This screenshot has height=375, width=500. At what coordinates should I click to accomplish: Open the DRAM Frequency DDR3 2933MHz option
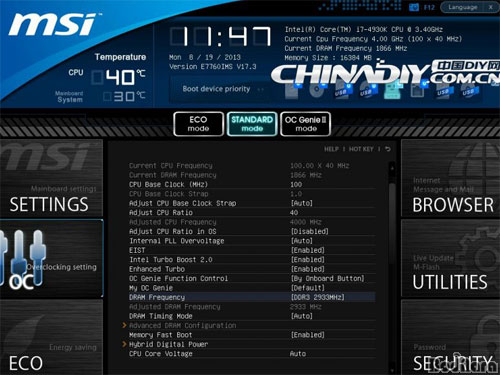click(252, 297)
